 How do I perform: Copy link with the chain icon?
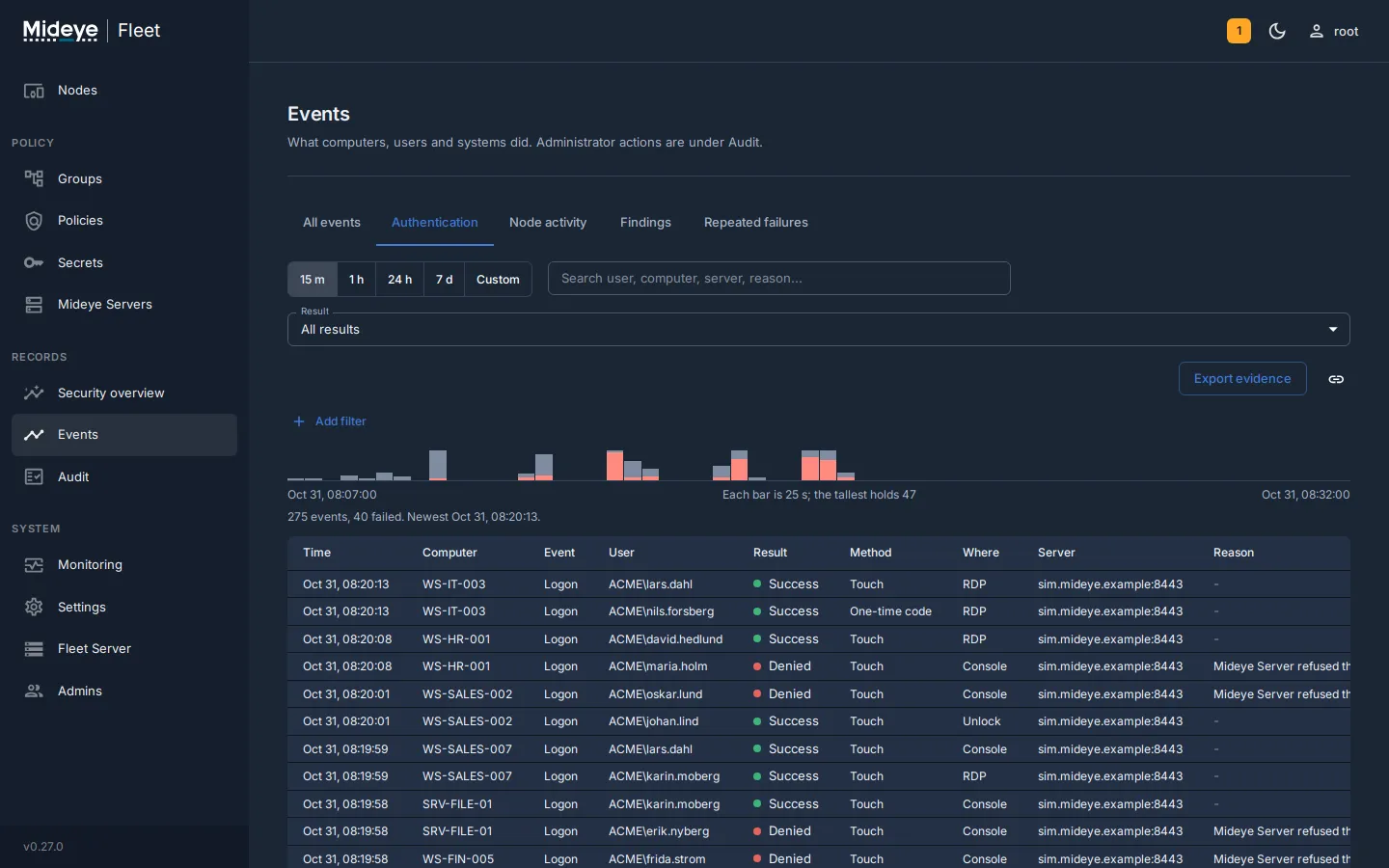1336,379
